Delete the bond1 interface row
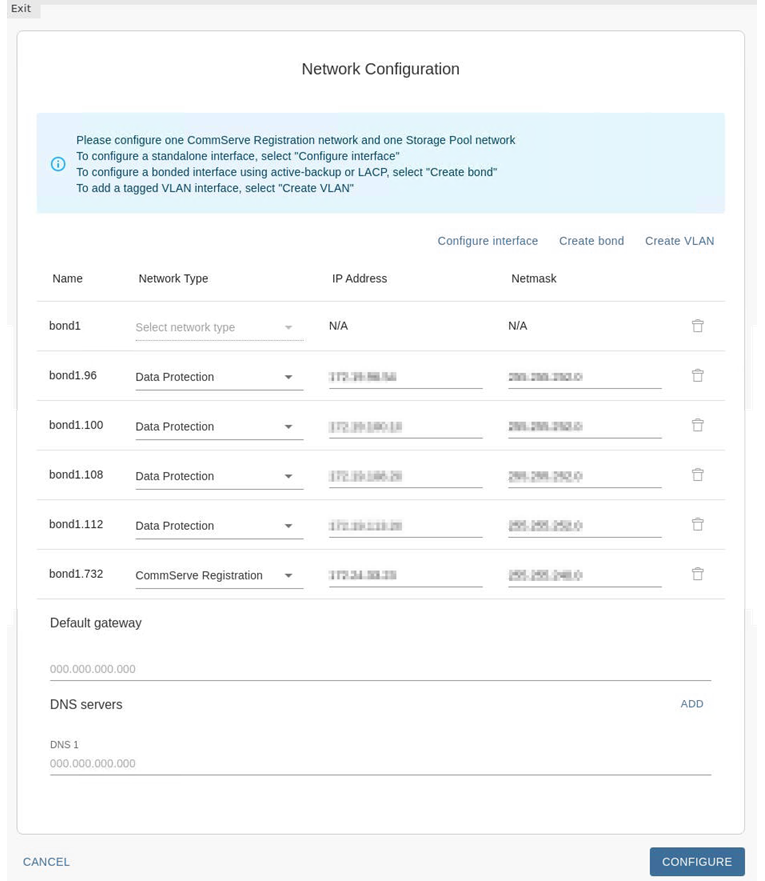Viewport: 765px width, 881px height. click(697, 325)
